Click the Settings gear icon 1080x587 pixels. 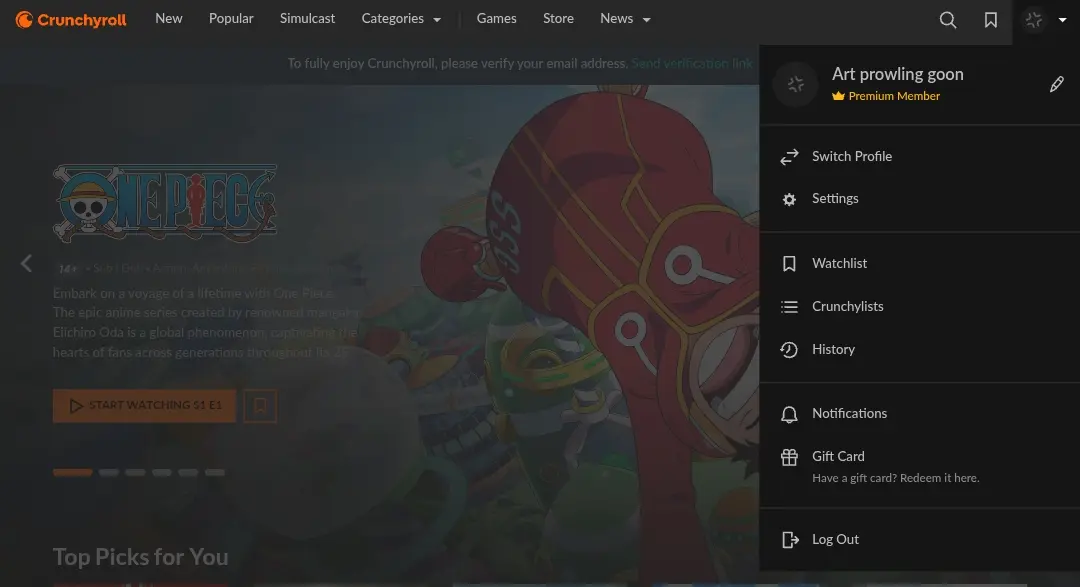(789, 199)
